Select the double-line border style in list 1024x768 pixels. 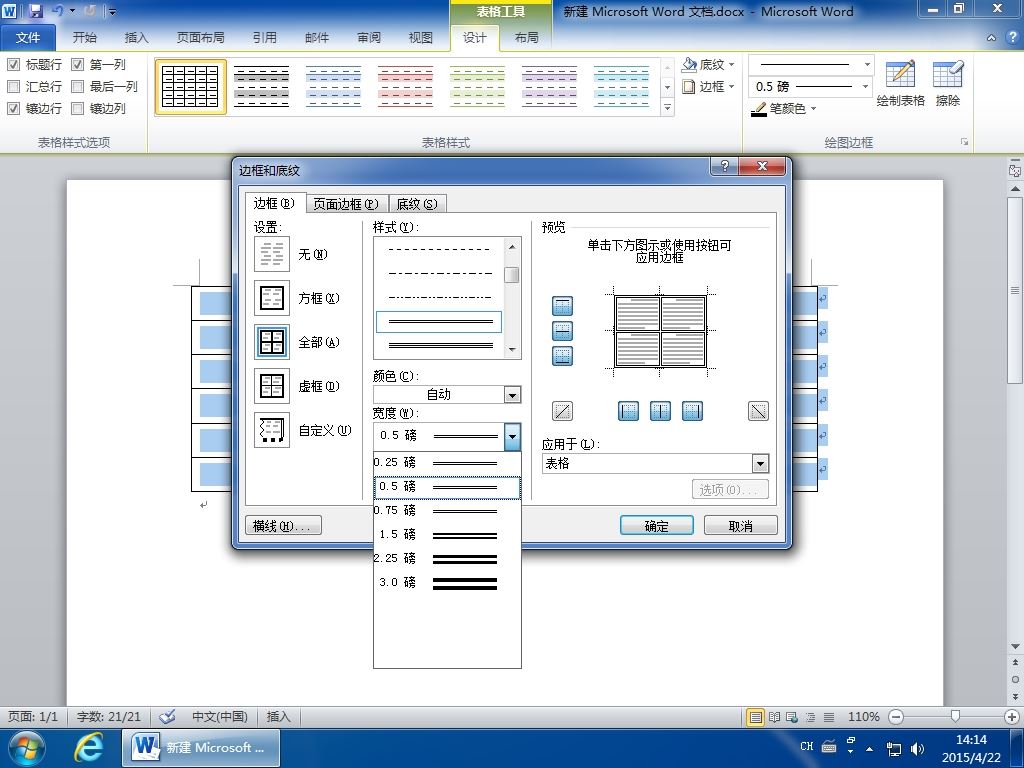(440, 321)
